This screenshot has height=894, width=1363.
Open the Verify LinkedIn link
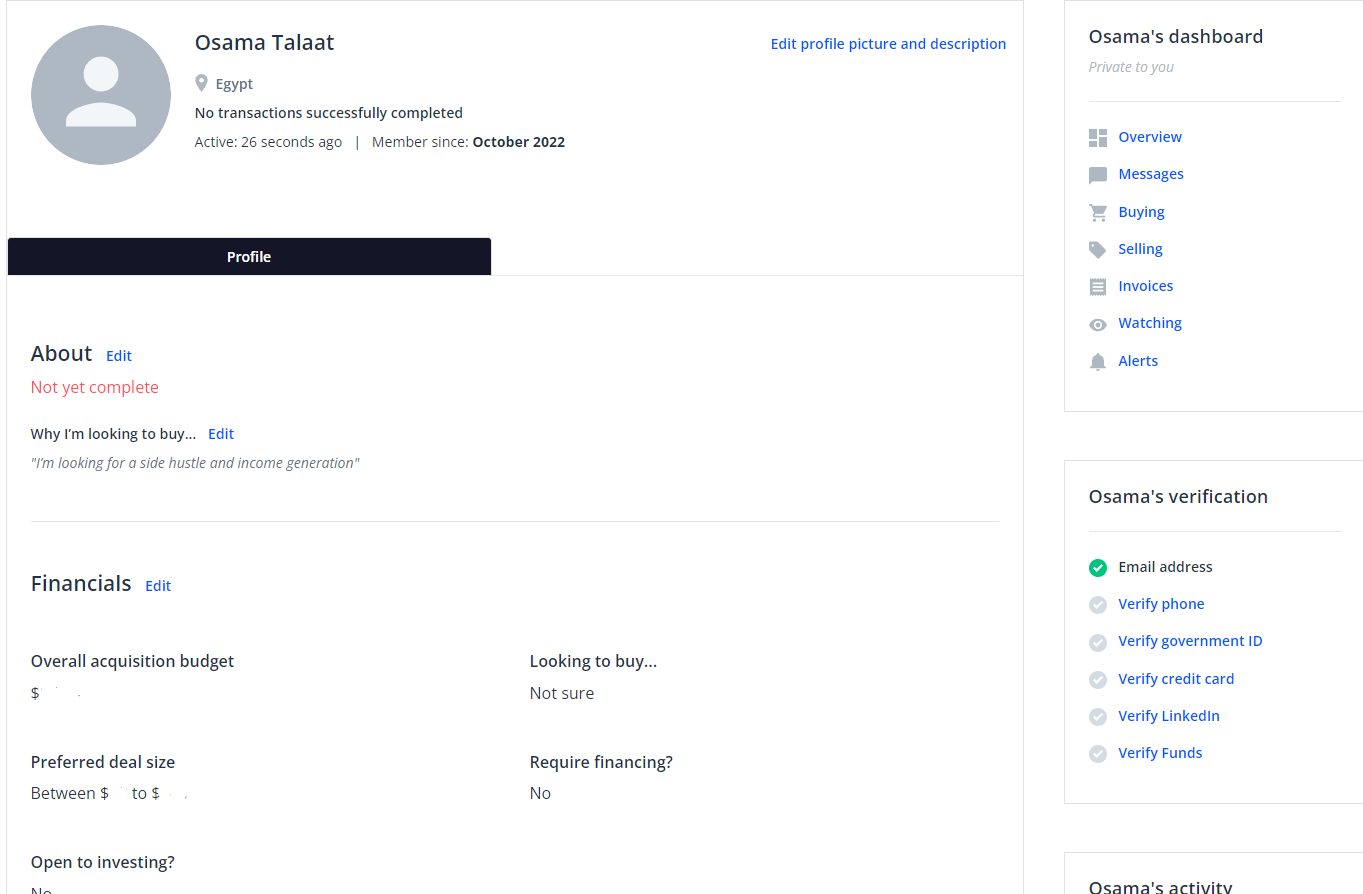[x=1168, y=716]
